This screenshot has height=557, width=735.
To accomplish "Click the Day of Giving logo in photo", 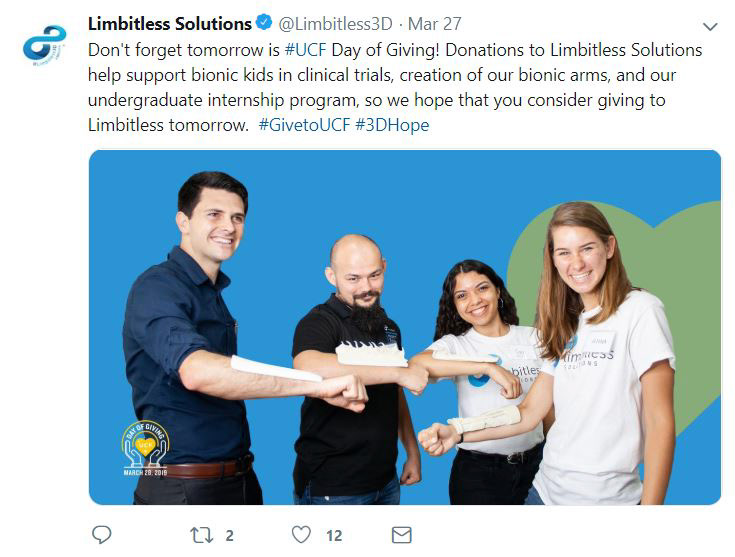I will [x=145, y=448].
